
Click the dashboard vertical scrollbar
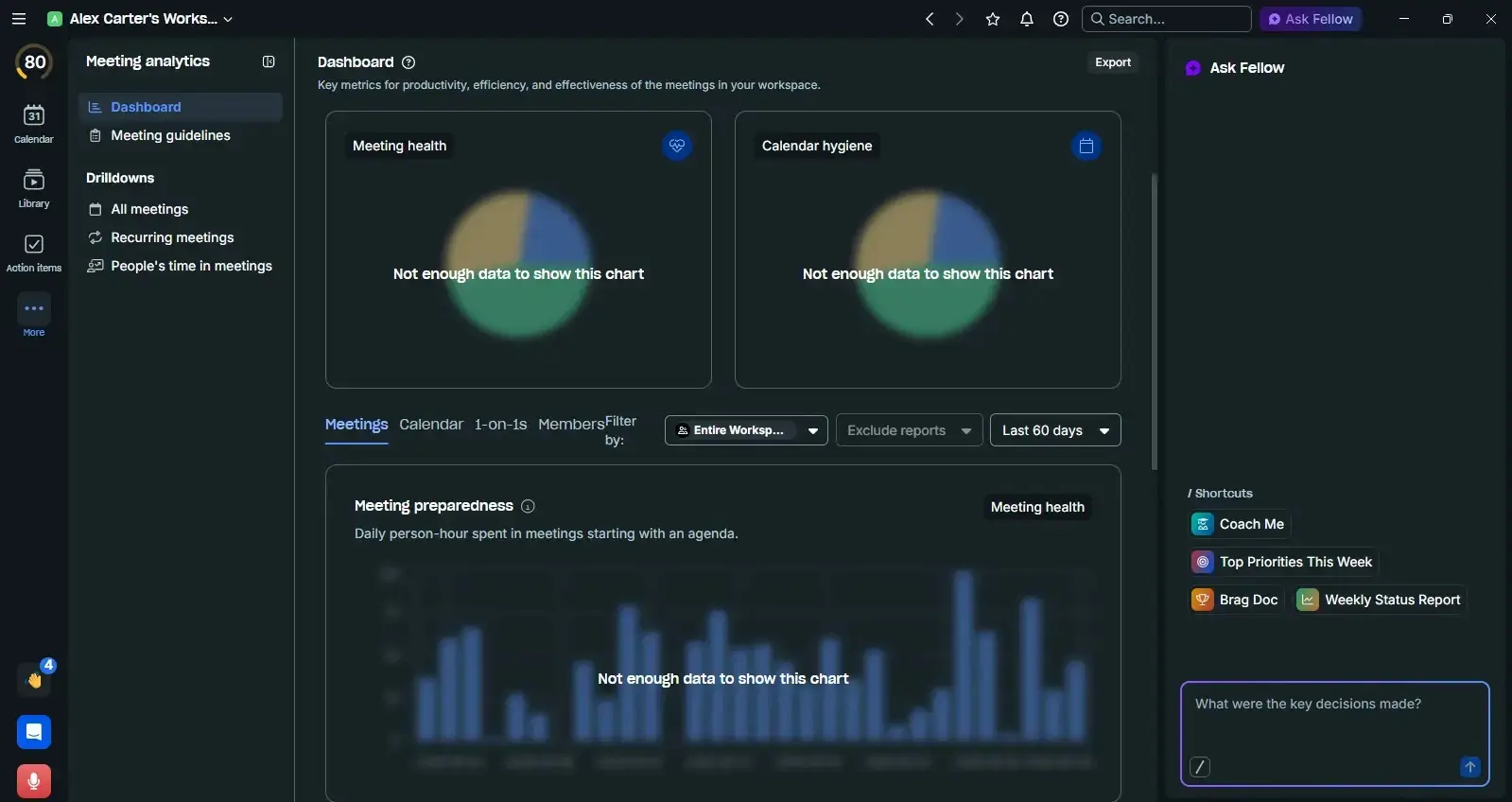[1154, 322]
